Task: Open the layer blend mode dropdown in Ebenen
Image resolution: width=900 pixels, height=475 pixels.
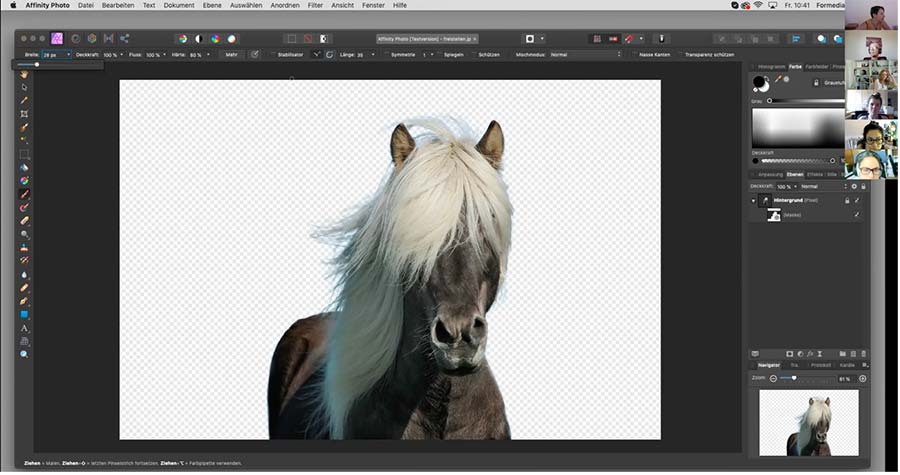Action: click(x=820, y=186)
